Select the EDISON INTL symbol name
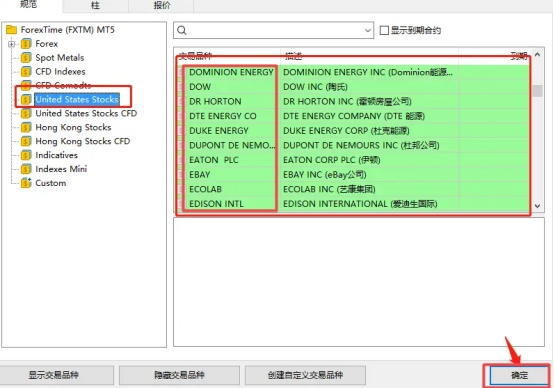The height and width of the screenshot is (388, 554). click(216, 204)
